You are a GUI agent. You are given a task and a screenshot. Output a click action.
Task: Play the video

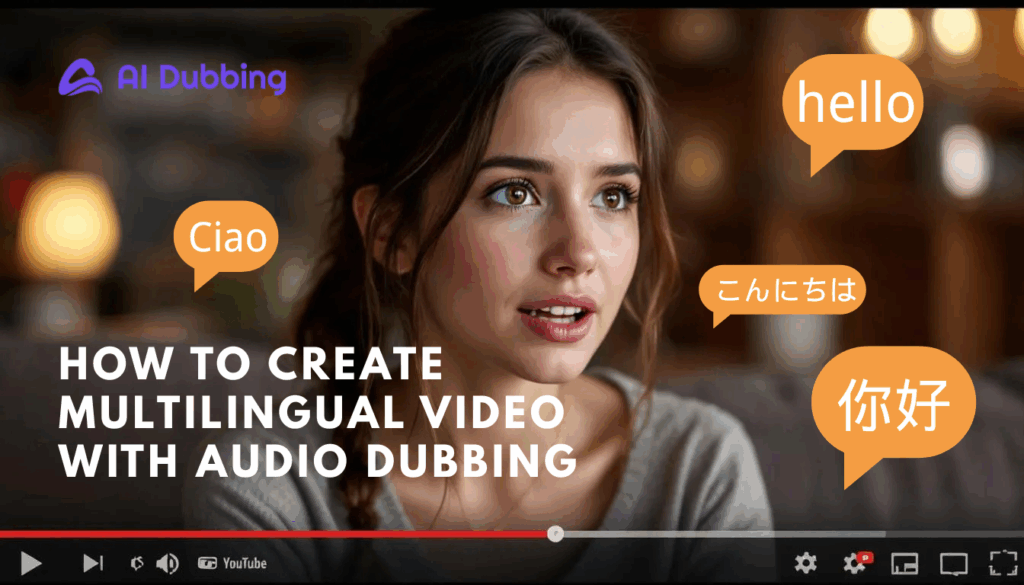click(30, 562)
